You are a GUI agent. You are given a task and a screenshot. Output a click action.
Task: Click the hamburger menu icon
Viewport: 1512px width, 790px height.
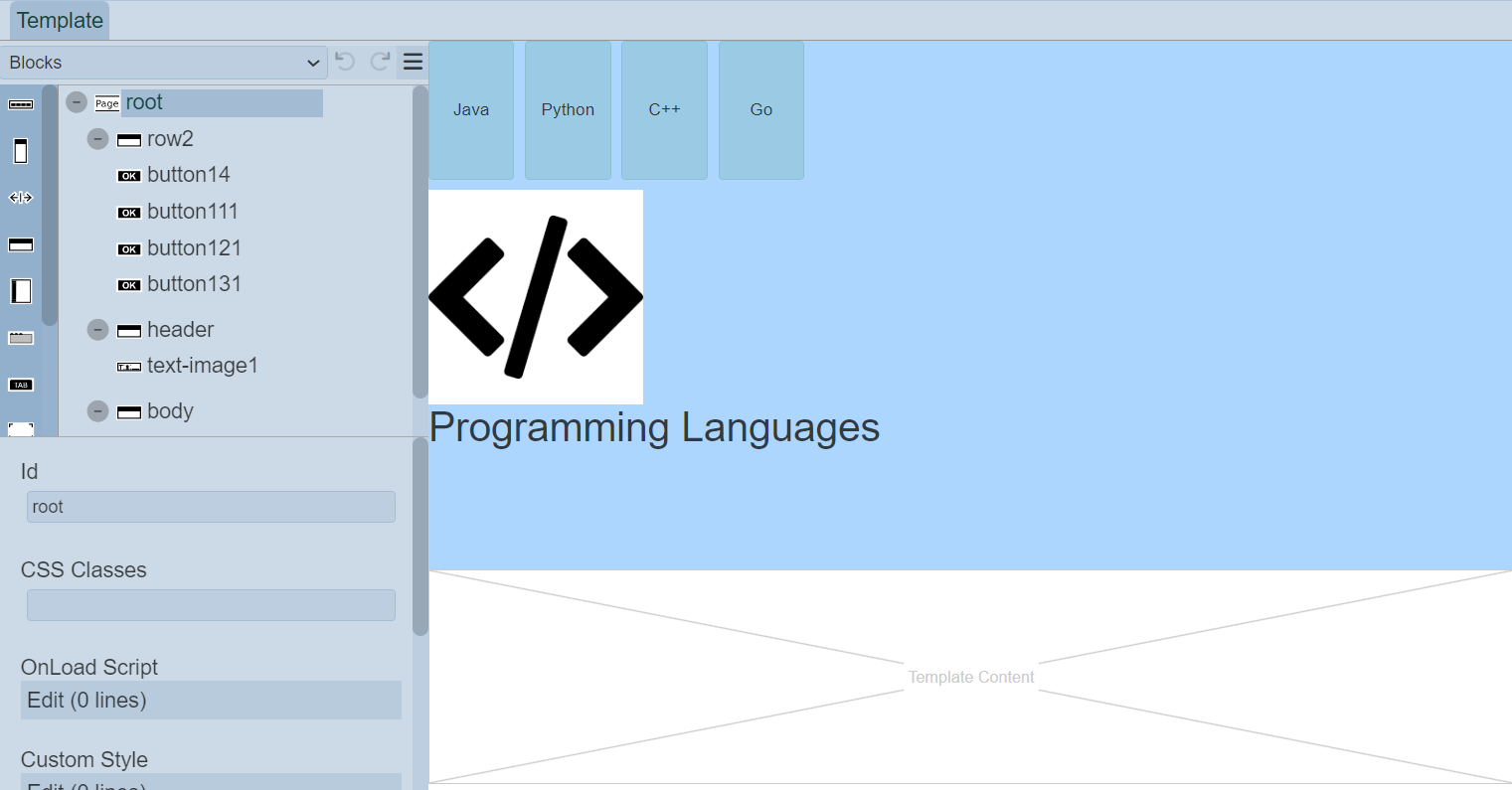pos(413,62)
